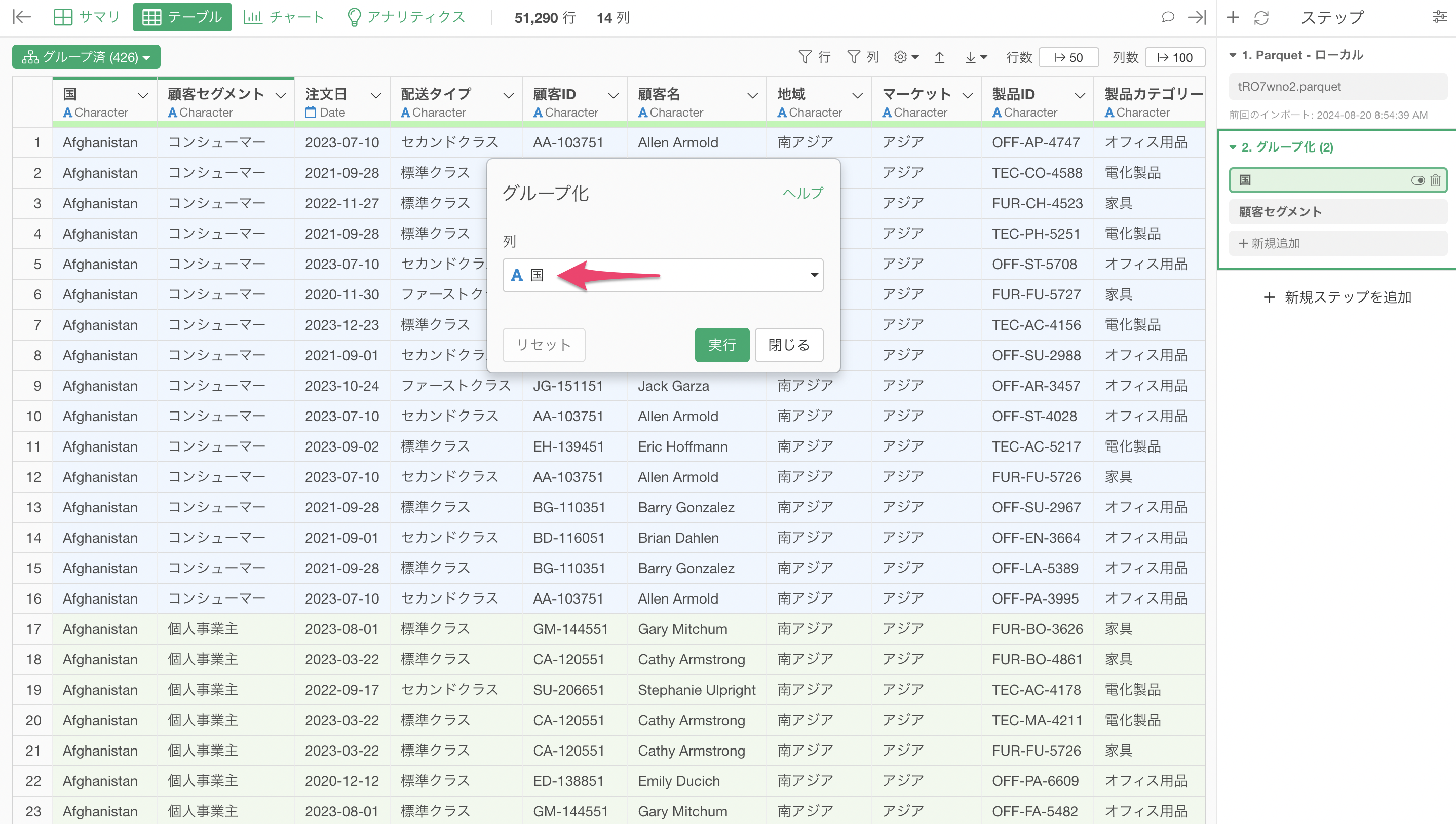
Task: Click the date cell 2023-12-23
Action: click(x=341, y=325)
